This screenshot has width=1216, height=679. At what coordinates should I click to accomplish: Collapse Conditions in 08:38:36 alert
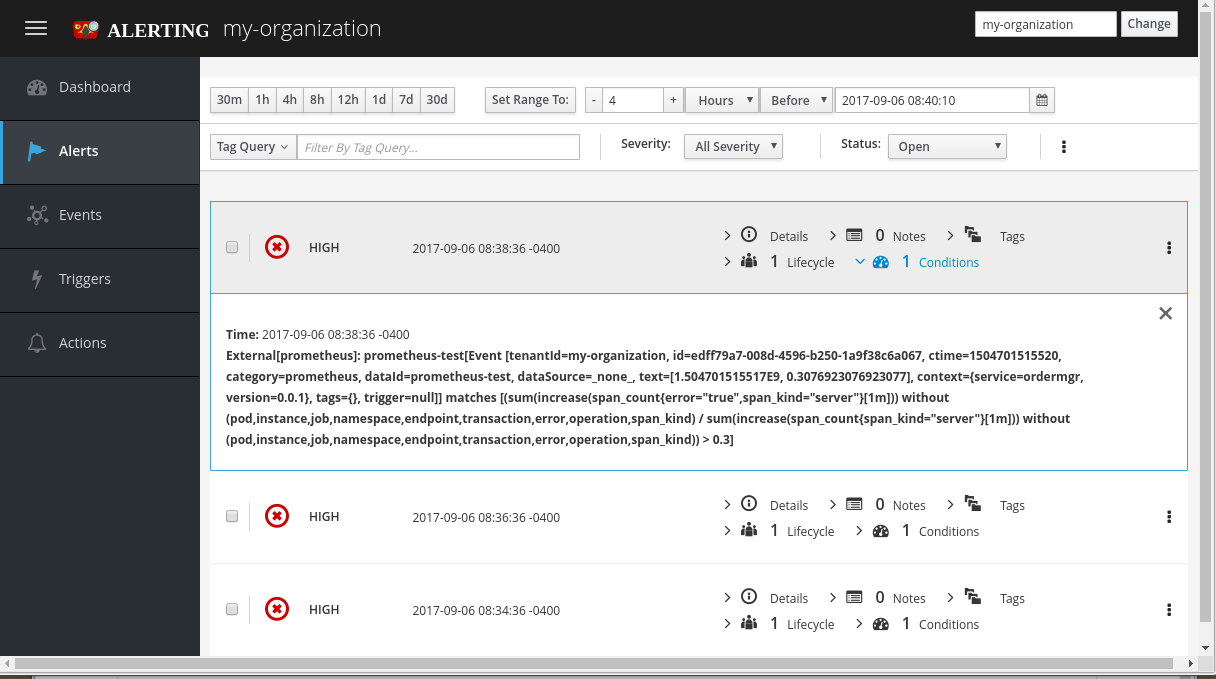point(860,262)
